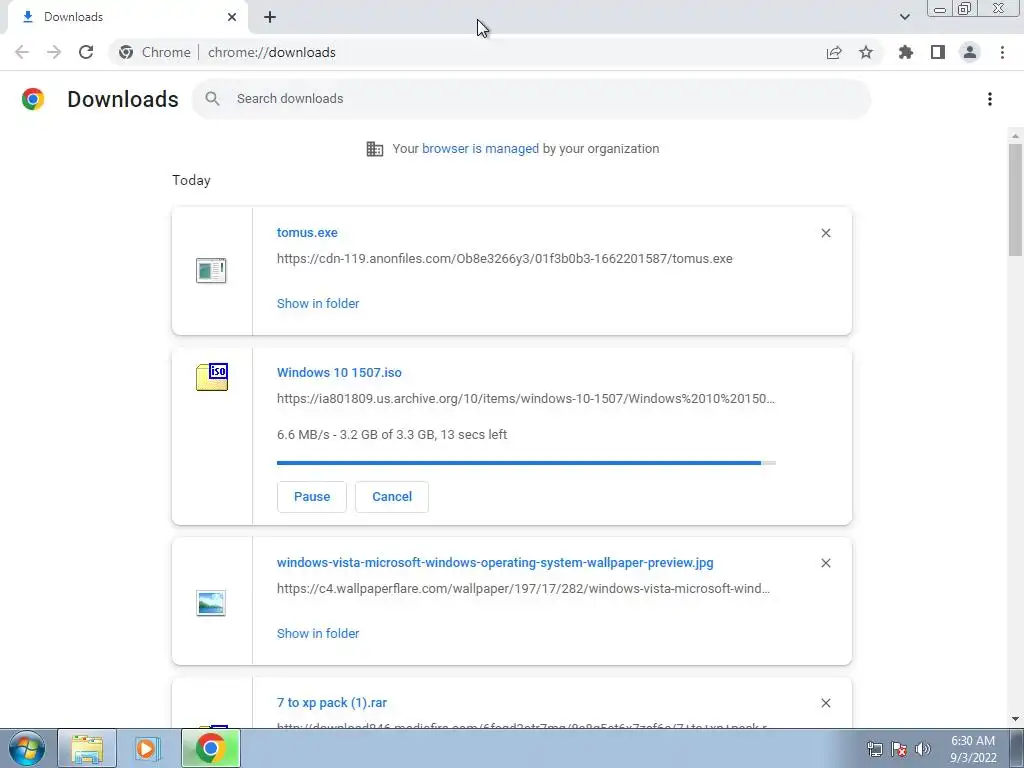Screen dimensions: 1024x768
Task: Click the scrollbar down arrow
Action: [x=1015, y=719]
